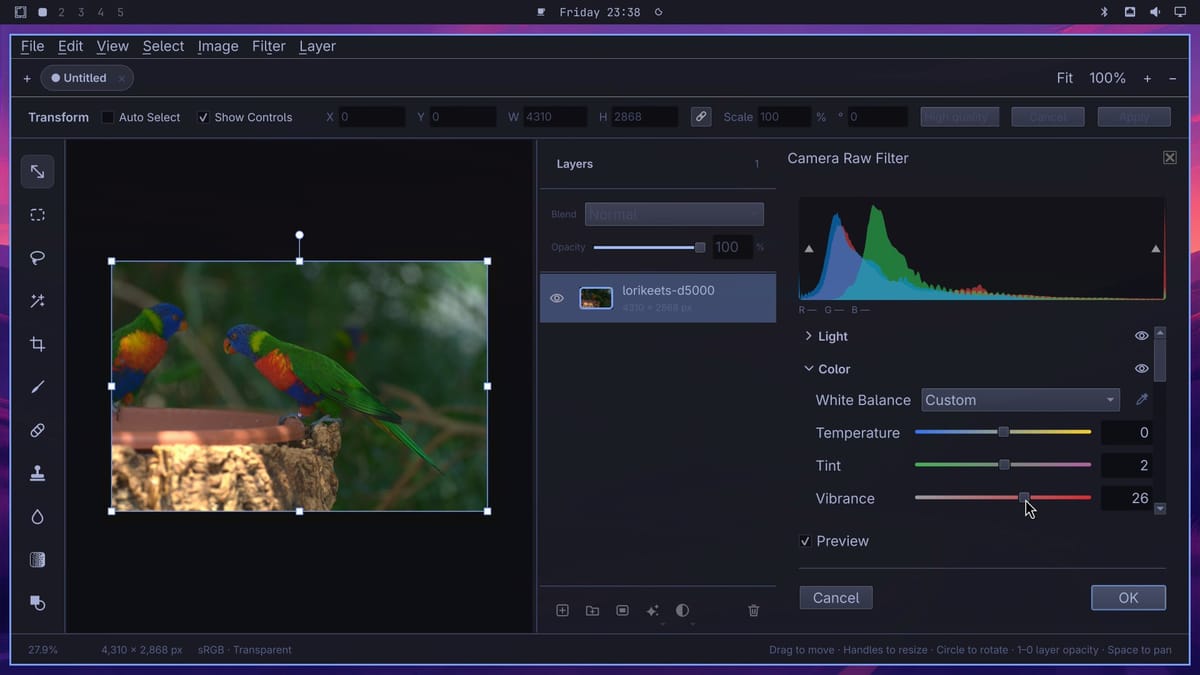Click the W width field showing 4310
The width and height of the screenshot is (1200, 675).
coord(555,117)
